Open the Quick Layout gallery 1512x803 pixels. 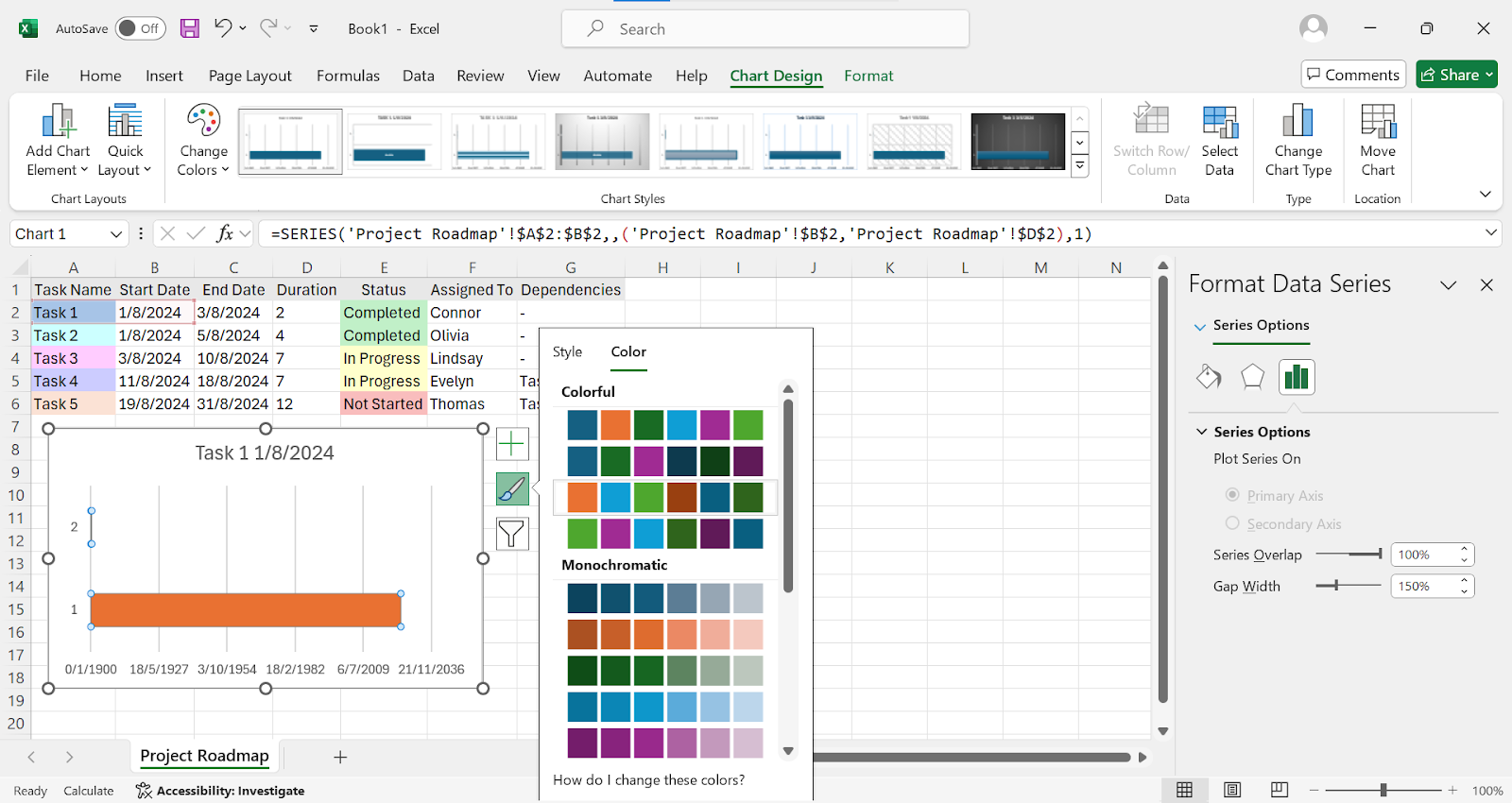pos(125,141)
